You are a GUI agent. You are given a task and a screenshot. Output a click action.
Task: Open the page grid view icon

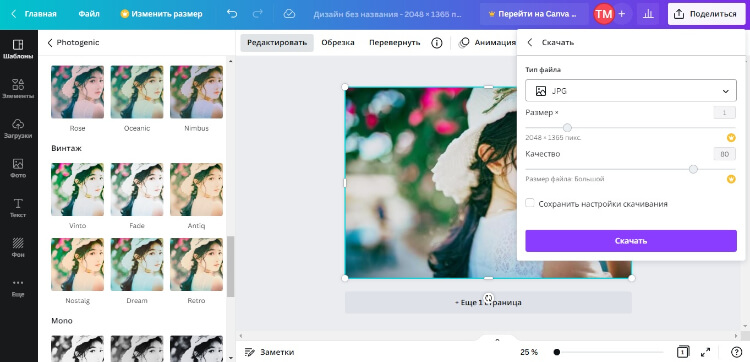click(683, 352)
